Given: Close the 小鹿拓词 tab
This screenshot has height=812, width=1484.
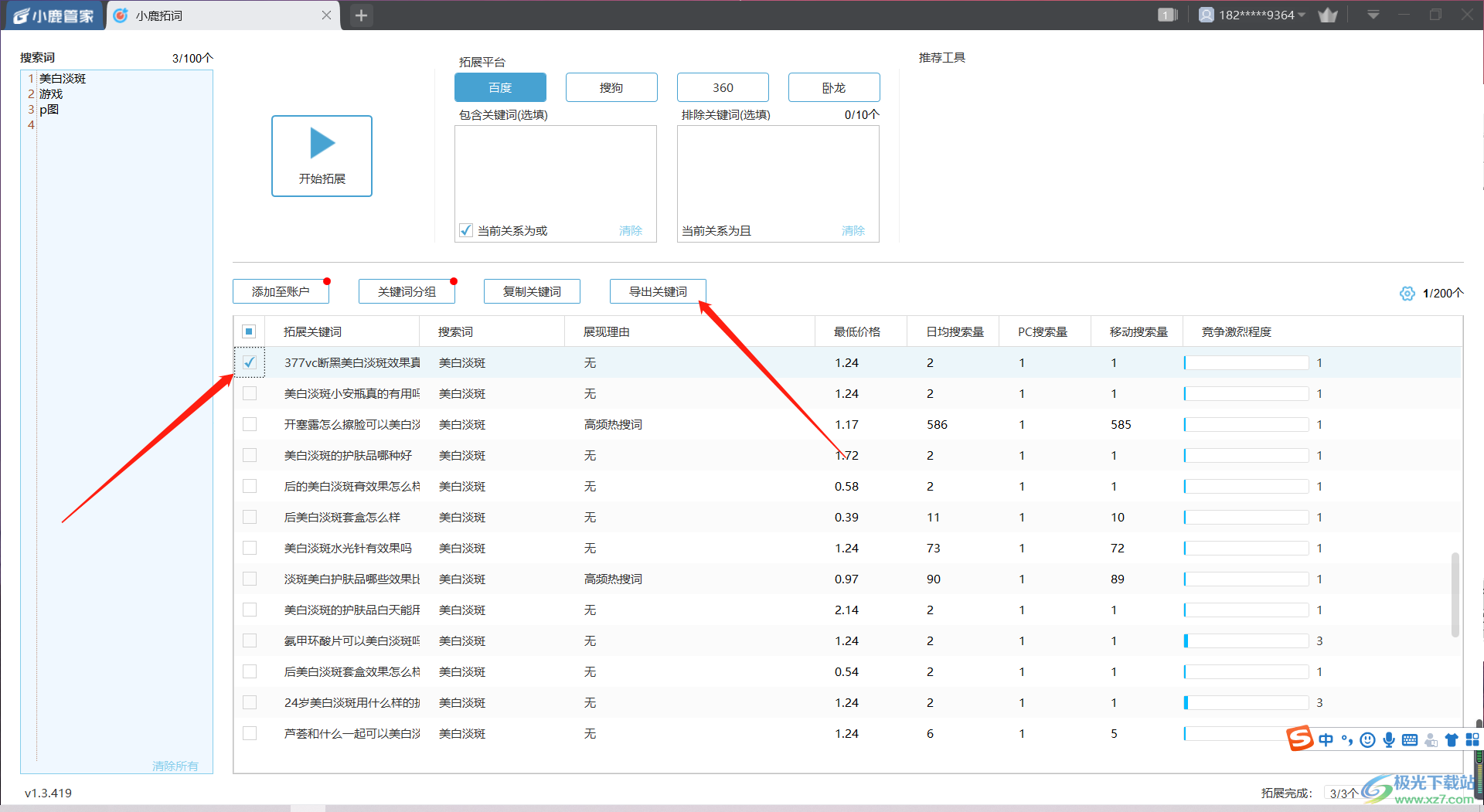Looking at the screenshot, I should pos(326,15).
